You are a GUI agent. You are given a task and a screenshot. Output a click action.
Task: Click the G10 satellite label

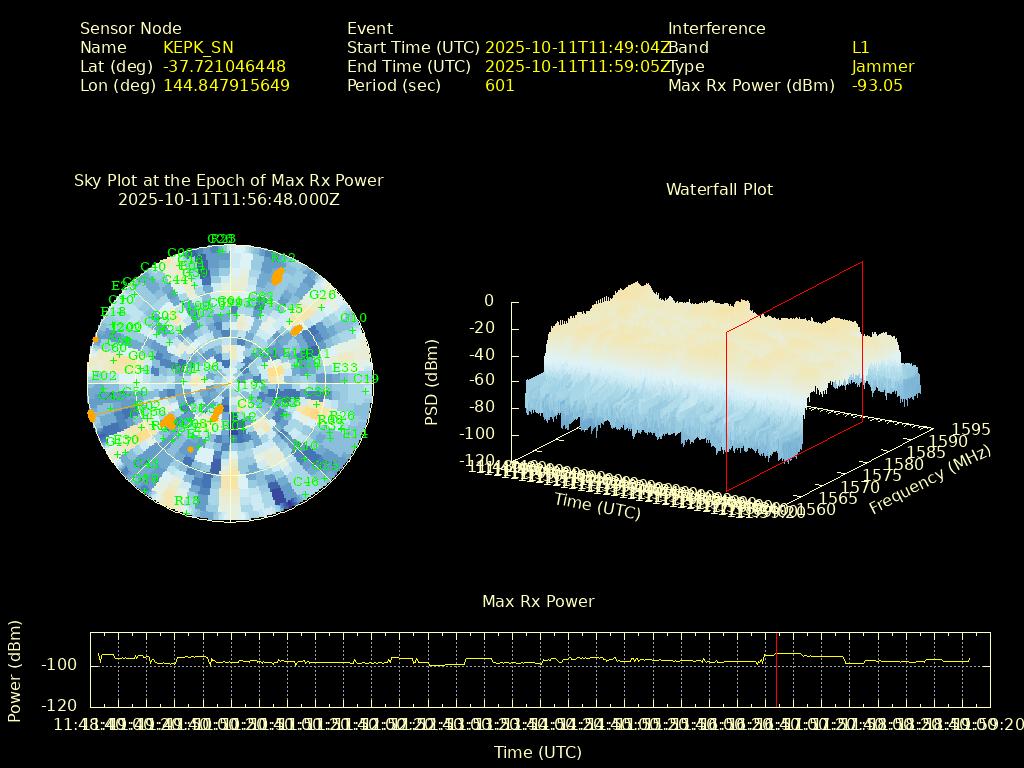[x=353, y=318]
